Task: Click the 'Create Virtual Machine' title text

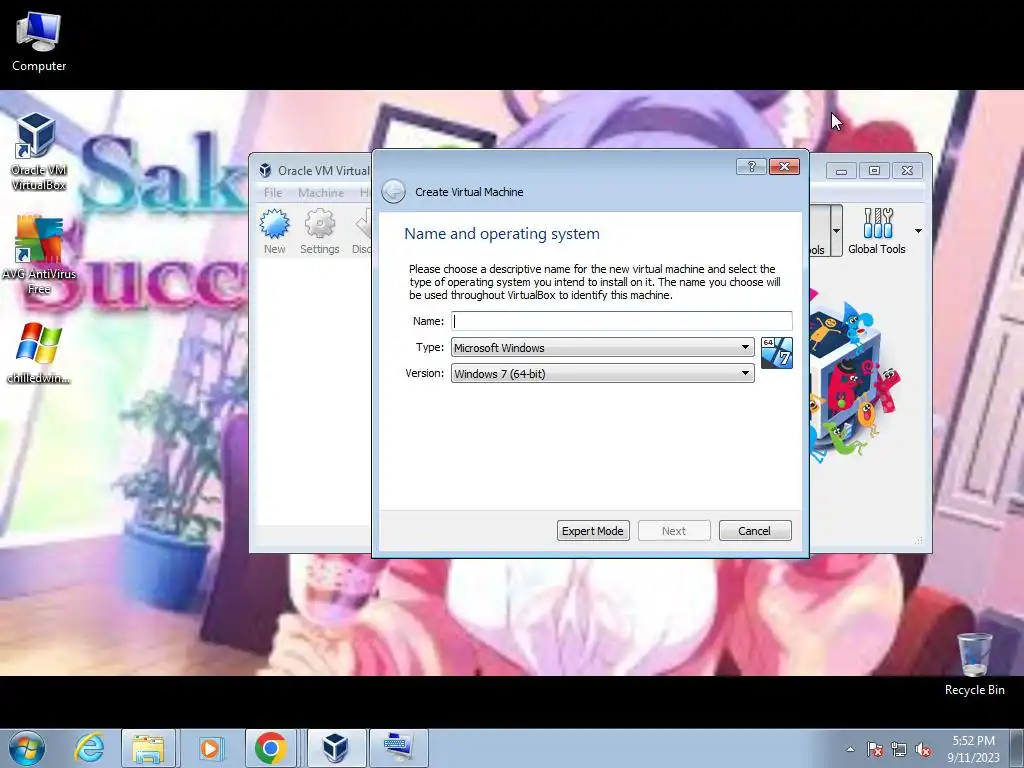Action: (x=469, y=192)
